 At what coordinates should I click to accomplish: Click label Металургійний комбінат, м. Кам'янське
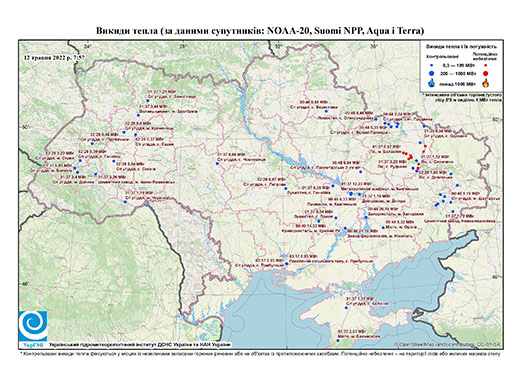coord(380,189)
